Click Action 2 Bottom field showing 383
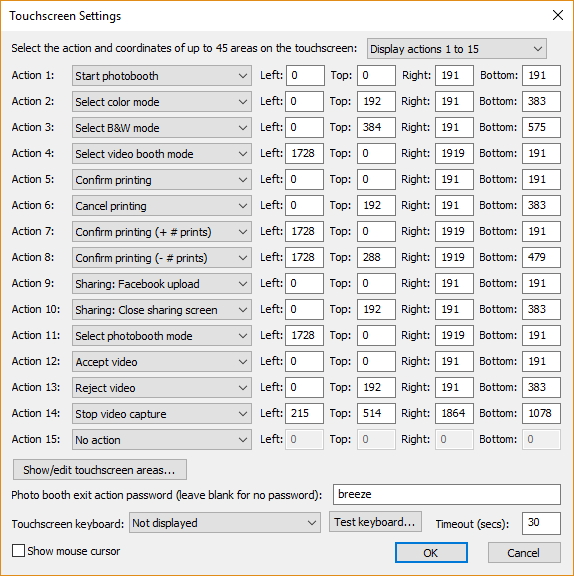 coord(541,101)
